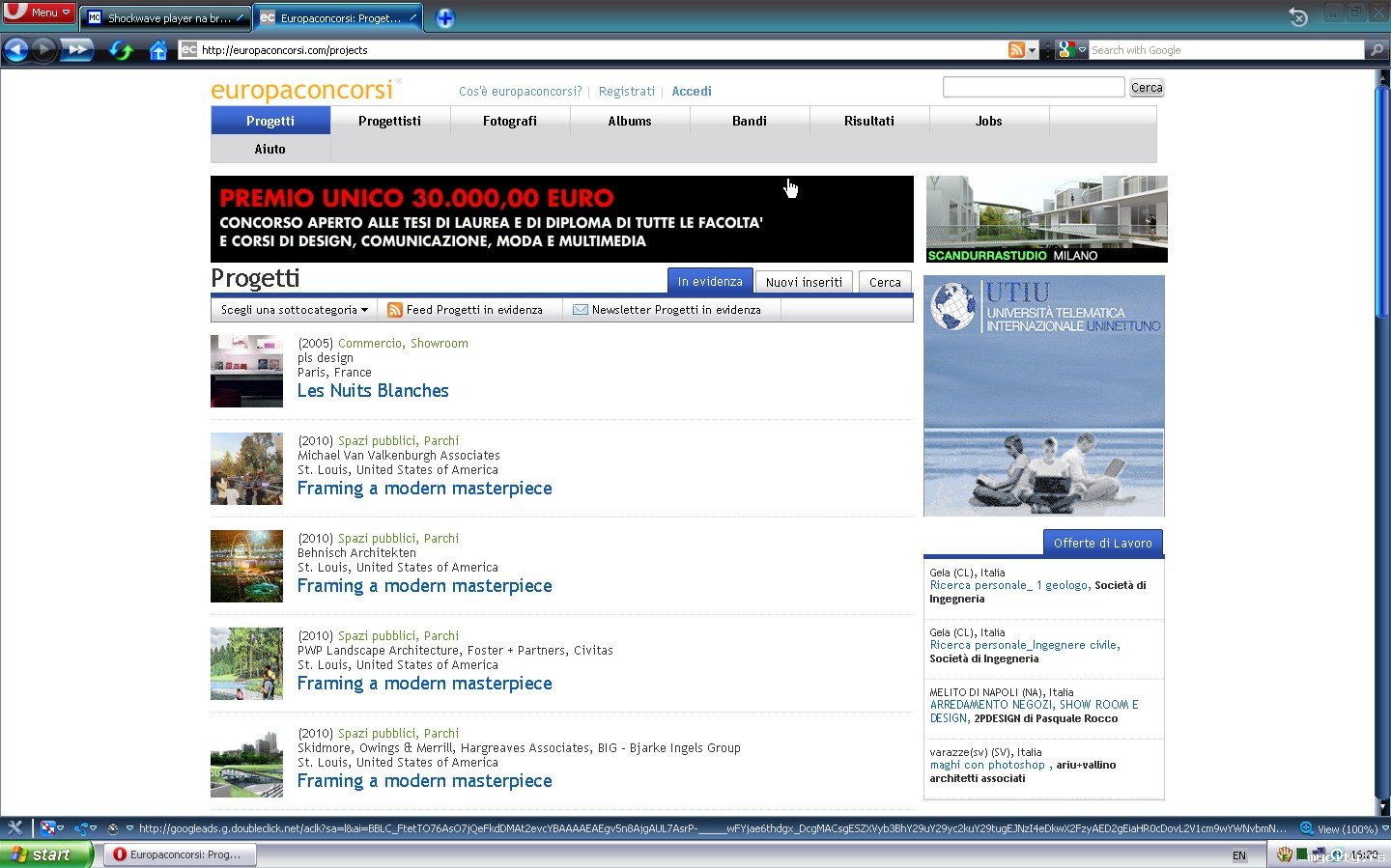This screenshot has height=868, width=1391.
Task: Open the "Cos'è europaconcorsi?" link
Action: pyautogui.click(x=521, y=92)
